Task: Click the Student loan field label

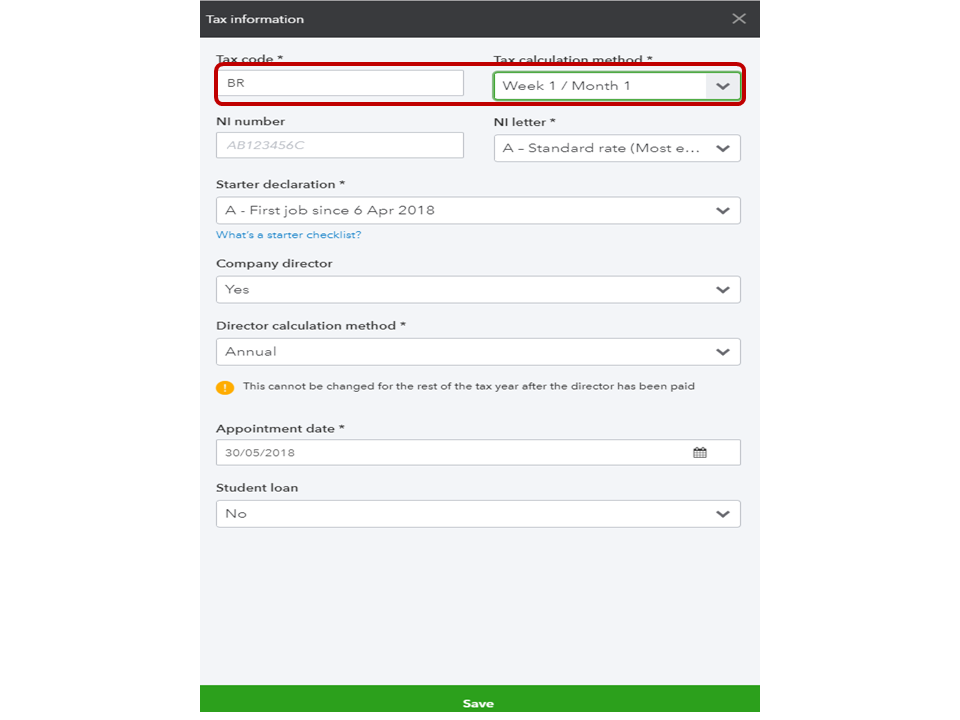Action: (x=257, y=488)
